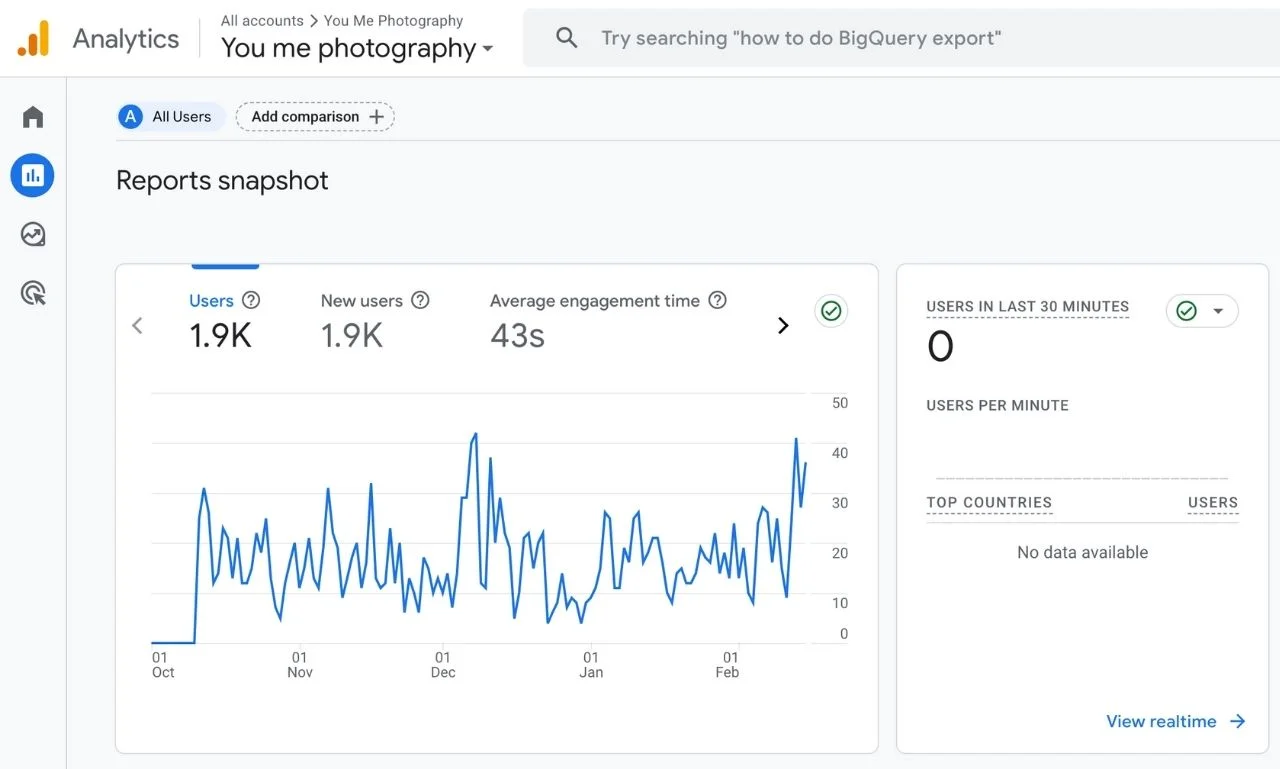
Task: Select the Reports bar chart icon
Action: pyautogui.click(x=33, y=176)
